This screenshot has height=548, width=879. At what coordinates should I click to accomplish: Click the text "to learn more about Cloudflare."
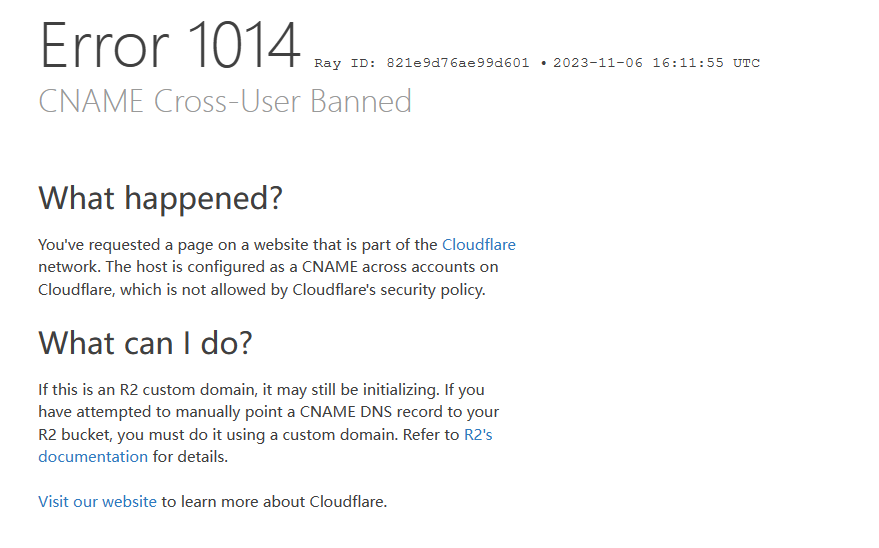[x=274, y=501]
